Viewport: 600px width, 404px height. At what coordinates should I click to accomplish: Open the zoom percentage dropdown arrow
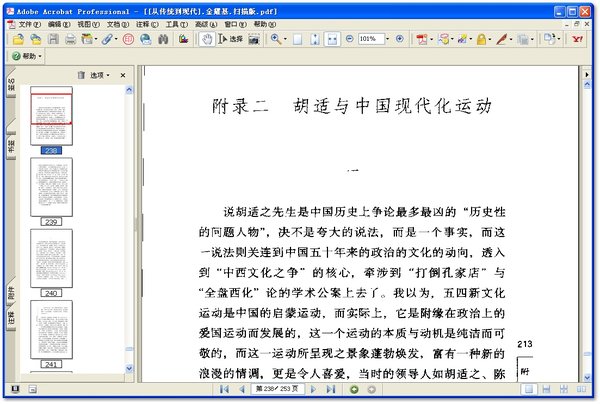(388, 39)
